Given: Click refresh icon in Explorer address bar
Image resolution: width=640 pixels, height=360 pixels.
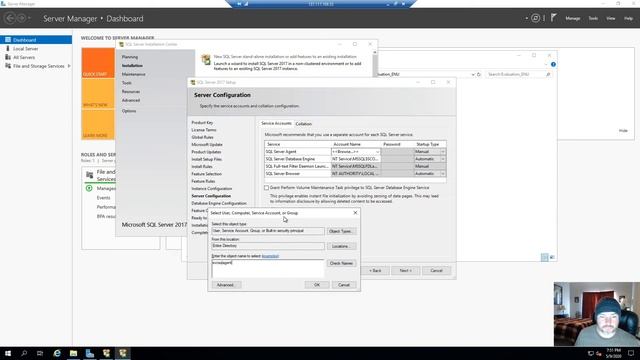Looking at the screenshot, I should 479,74.
